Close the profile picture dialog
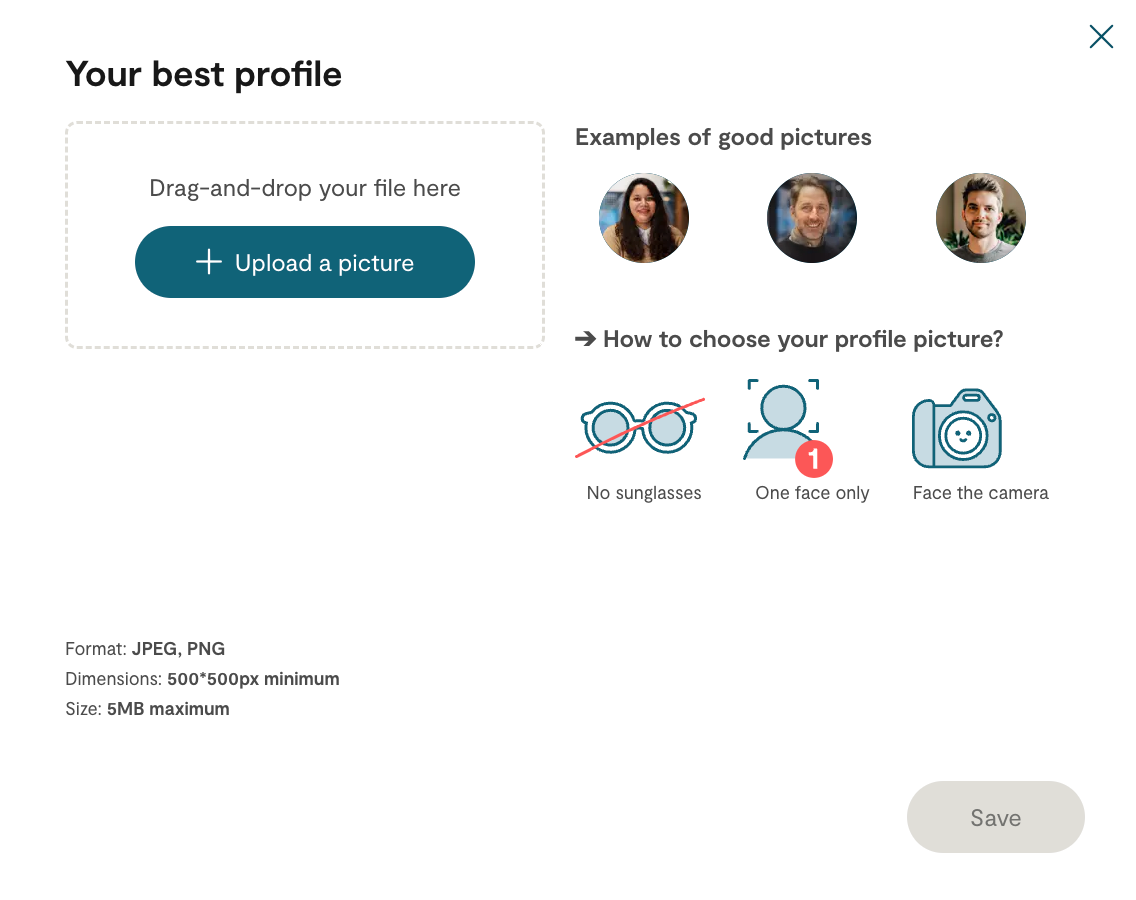 (1101, 37)
